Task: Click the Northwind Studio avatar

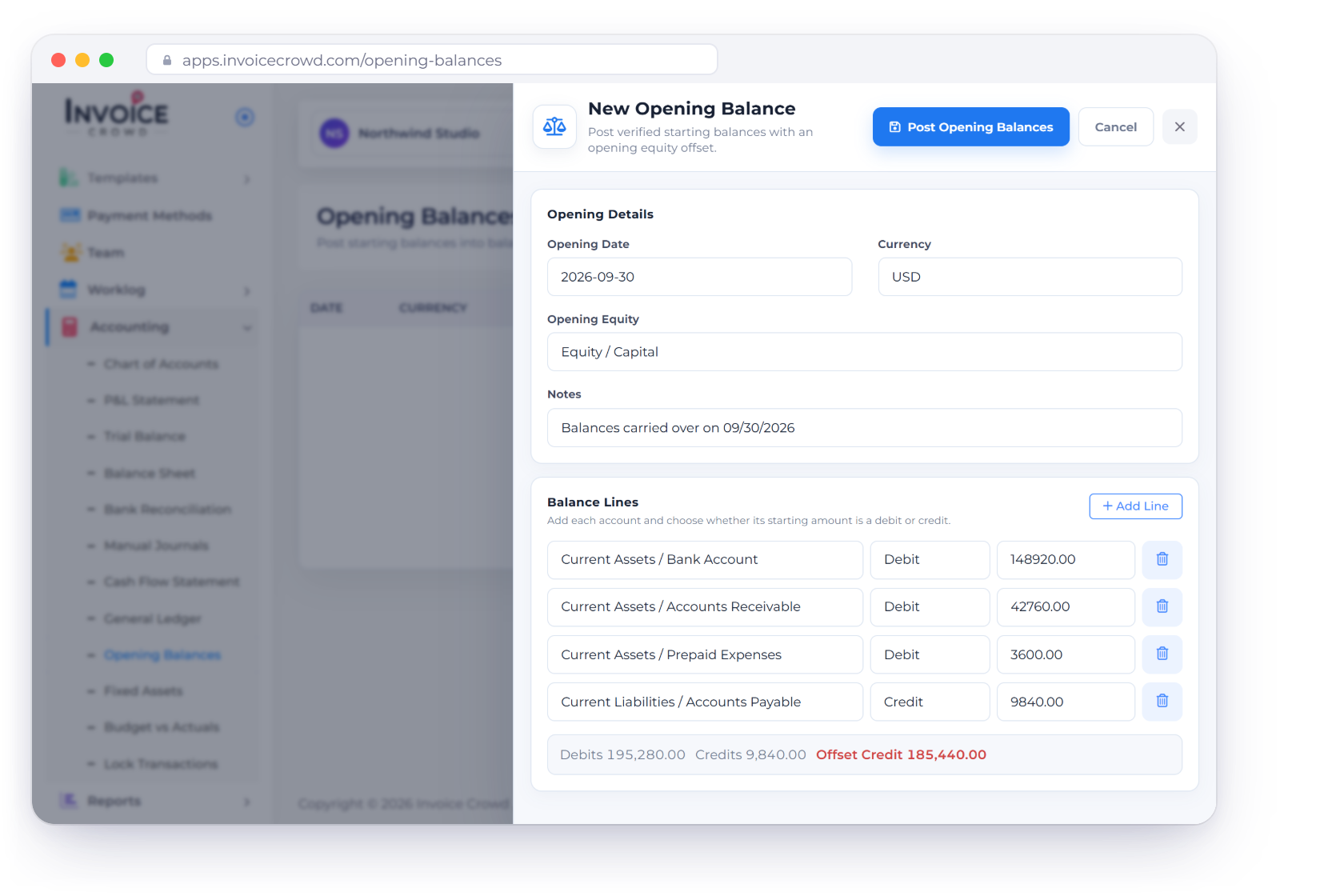Action: click(x=334, y=133)
